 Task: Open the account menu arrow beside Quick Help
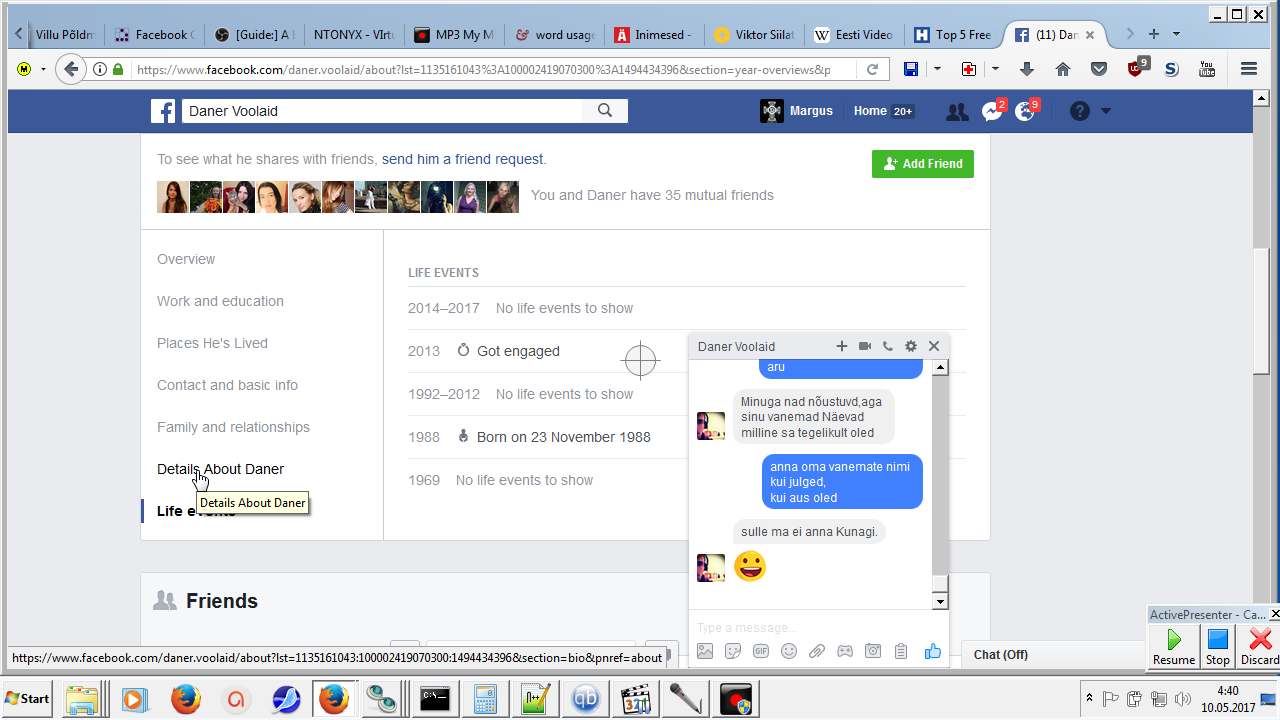1106,111
